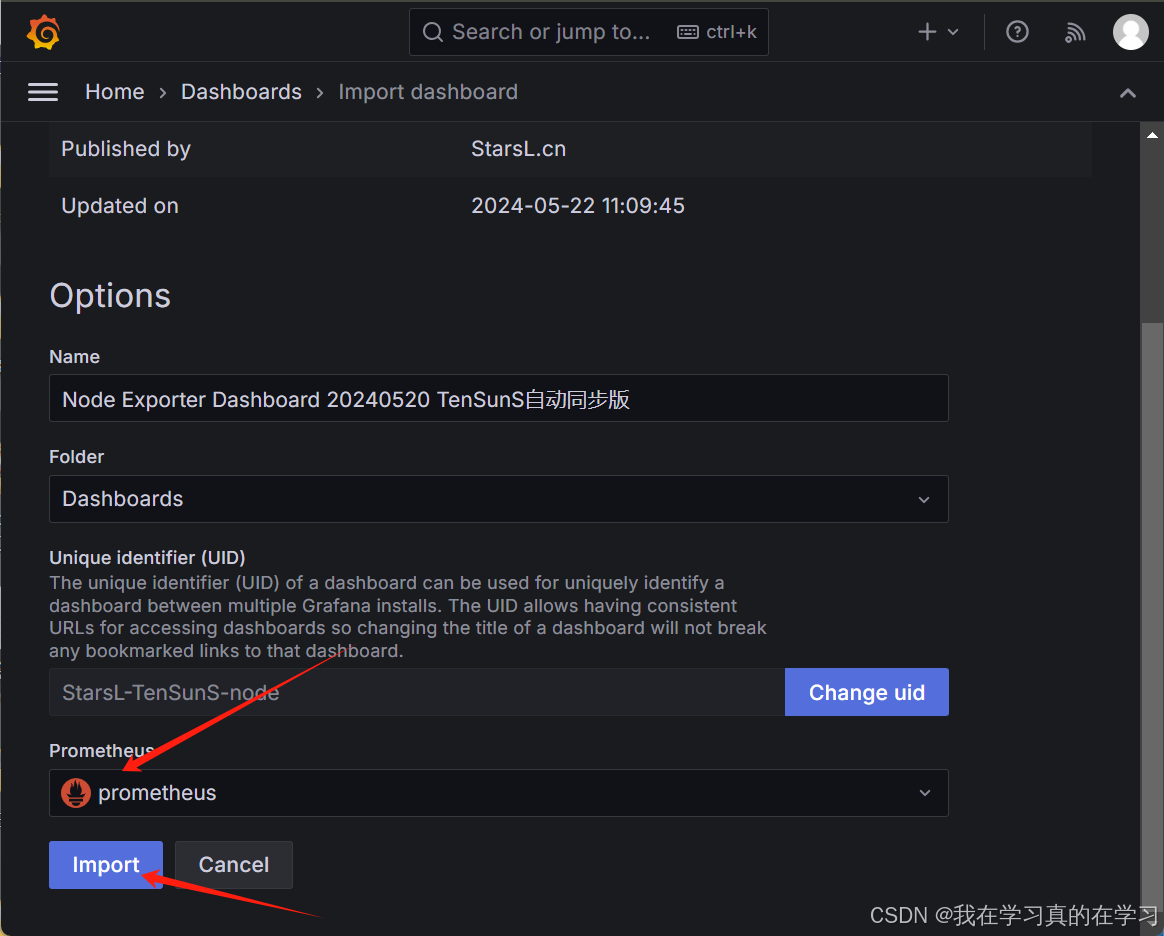The width and height of the screenshot is (1164, 936).
Task: Click the Import dashboard breadcrumb text
Action: click(428, 91)
